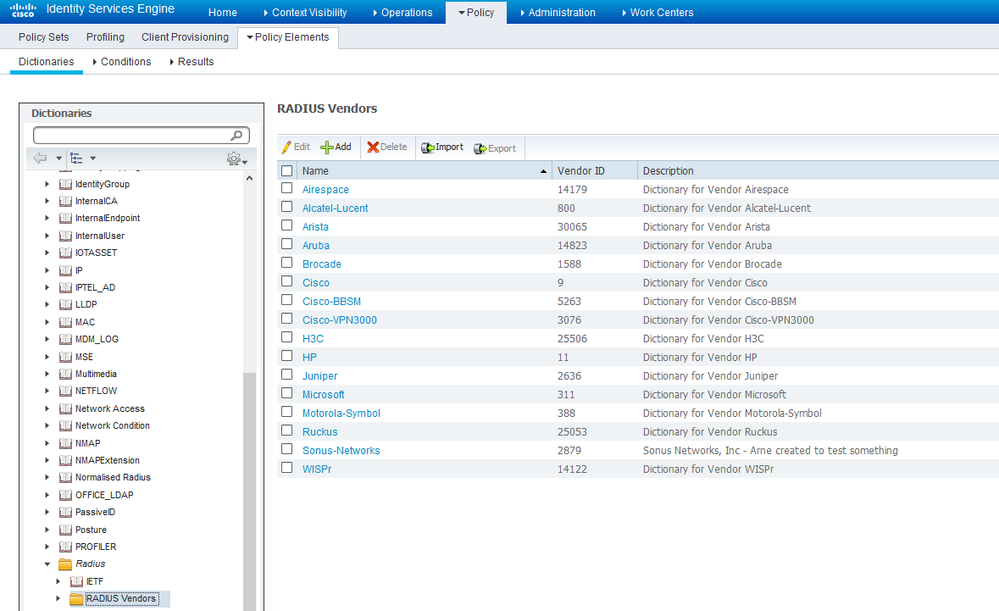Click the back arrow in Dictionaries toolbar
Viewport: 999px width, 611px height.
coord(40,158)
